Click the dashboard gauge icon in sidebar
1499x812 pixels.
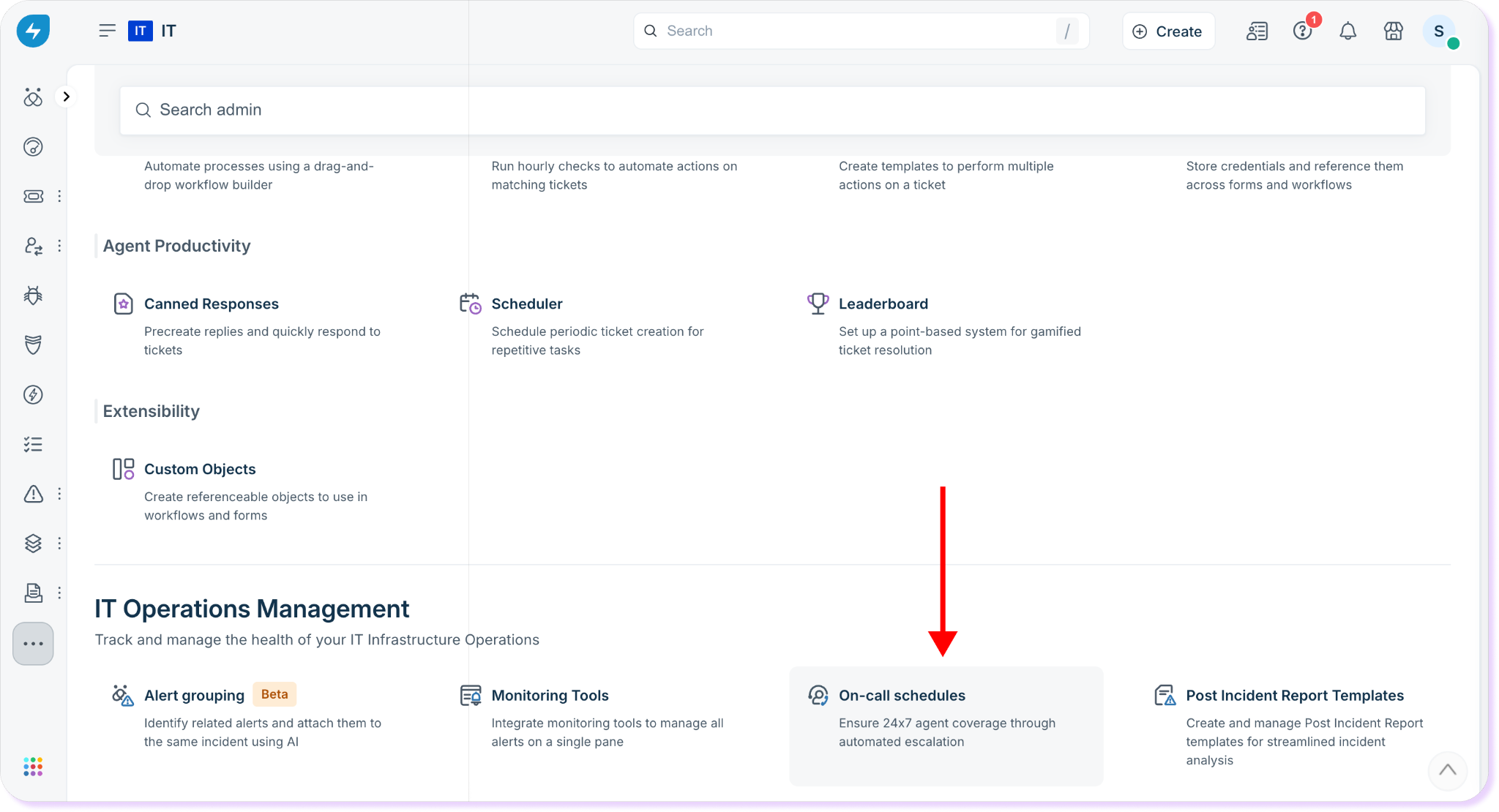point(34,147)
